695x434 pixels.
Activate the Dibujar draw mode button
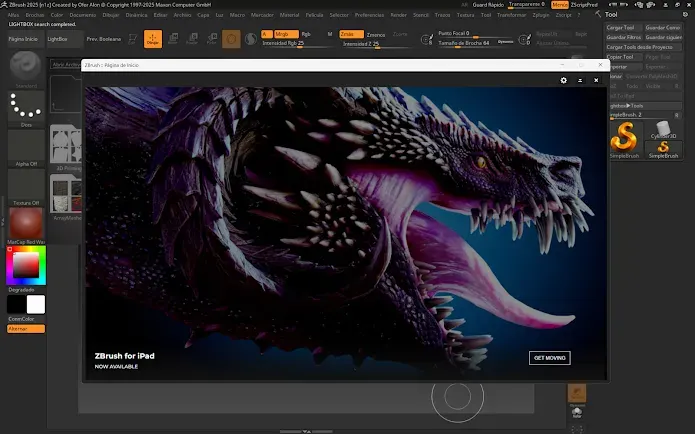pyautogui.click(x=153, y=39)
